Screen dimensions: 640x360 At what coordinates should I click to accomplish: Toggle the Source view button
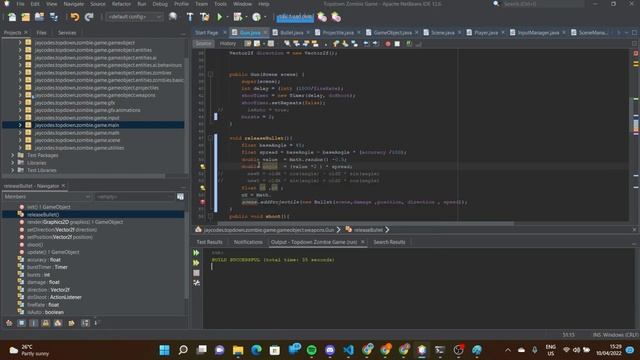point(203,44)
